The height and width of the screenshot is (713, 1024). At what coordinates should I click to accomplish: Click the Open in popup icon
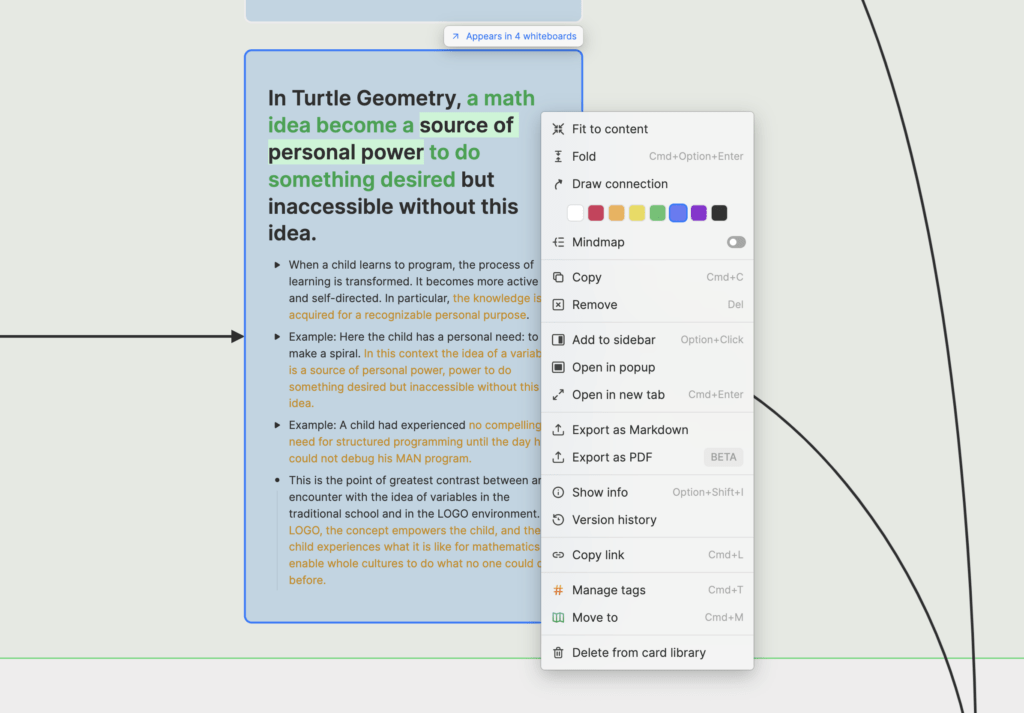point(558,368)
